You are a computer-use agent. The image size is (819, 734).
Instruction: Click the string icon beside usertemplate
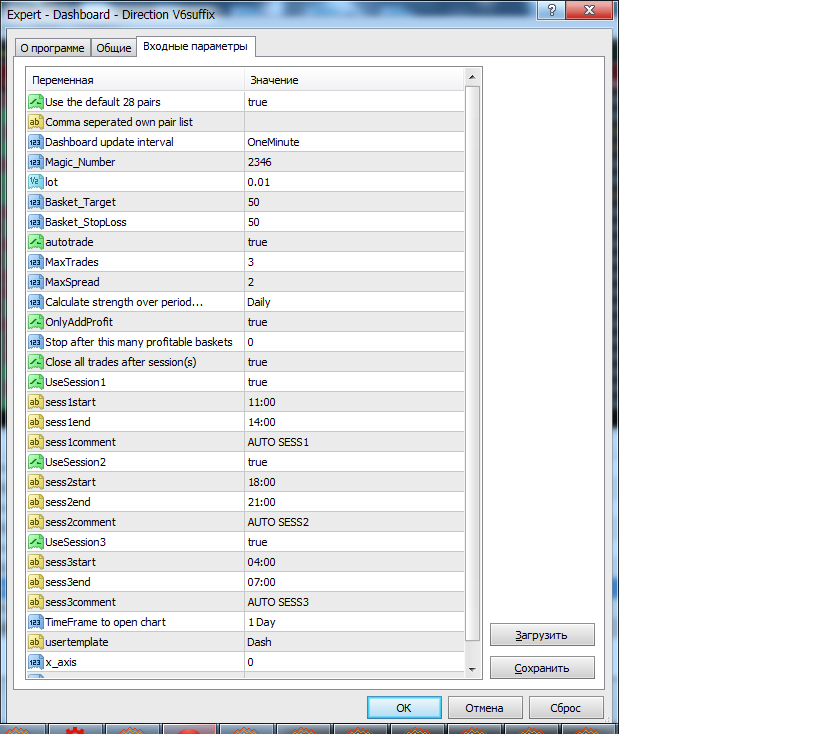point(36,642)
